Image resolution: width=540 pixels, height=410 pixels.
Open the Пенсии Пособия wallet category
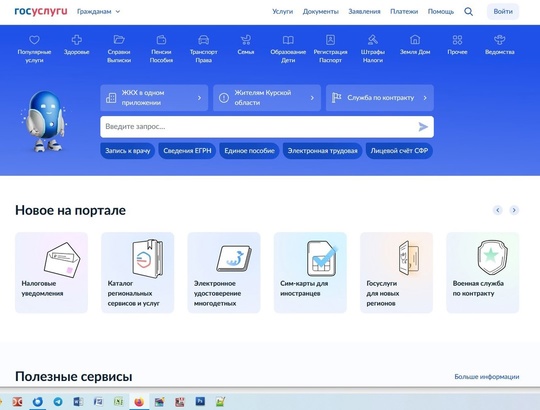(x=161, y=49)
